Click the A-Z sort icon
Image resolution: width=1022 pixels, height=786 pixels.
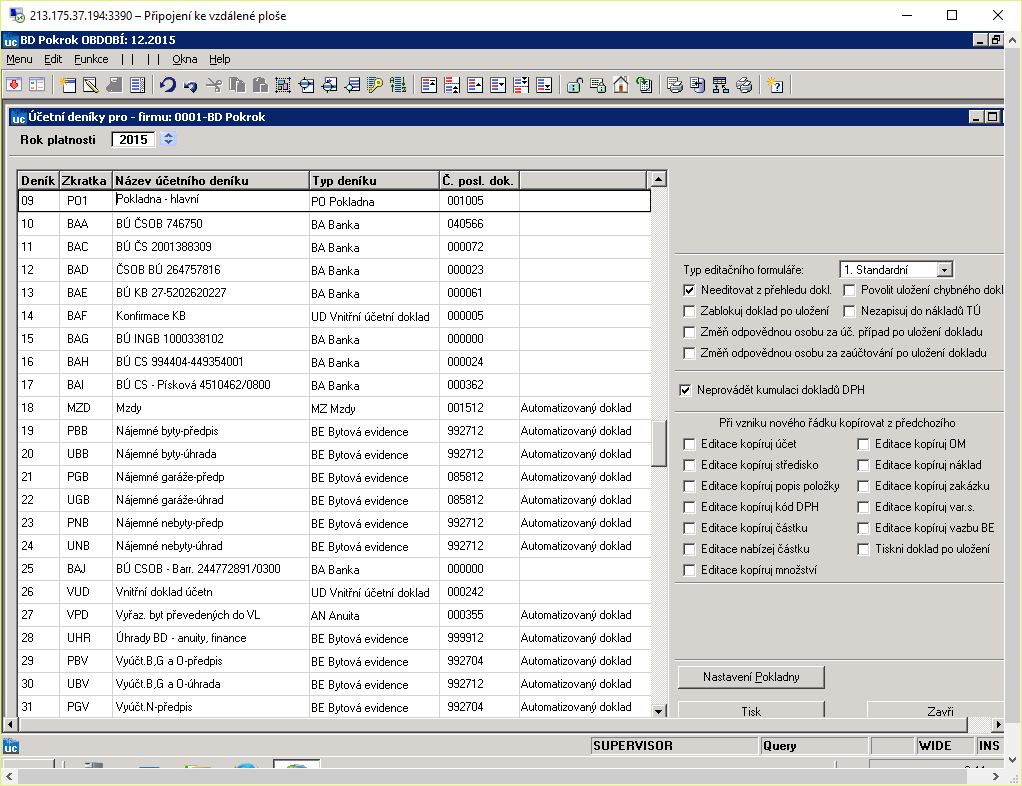(x=398, y=85)
